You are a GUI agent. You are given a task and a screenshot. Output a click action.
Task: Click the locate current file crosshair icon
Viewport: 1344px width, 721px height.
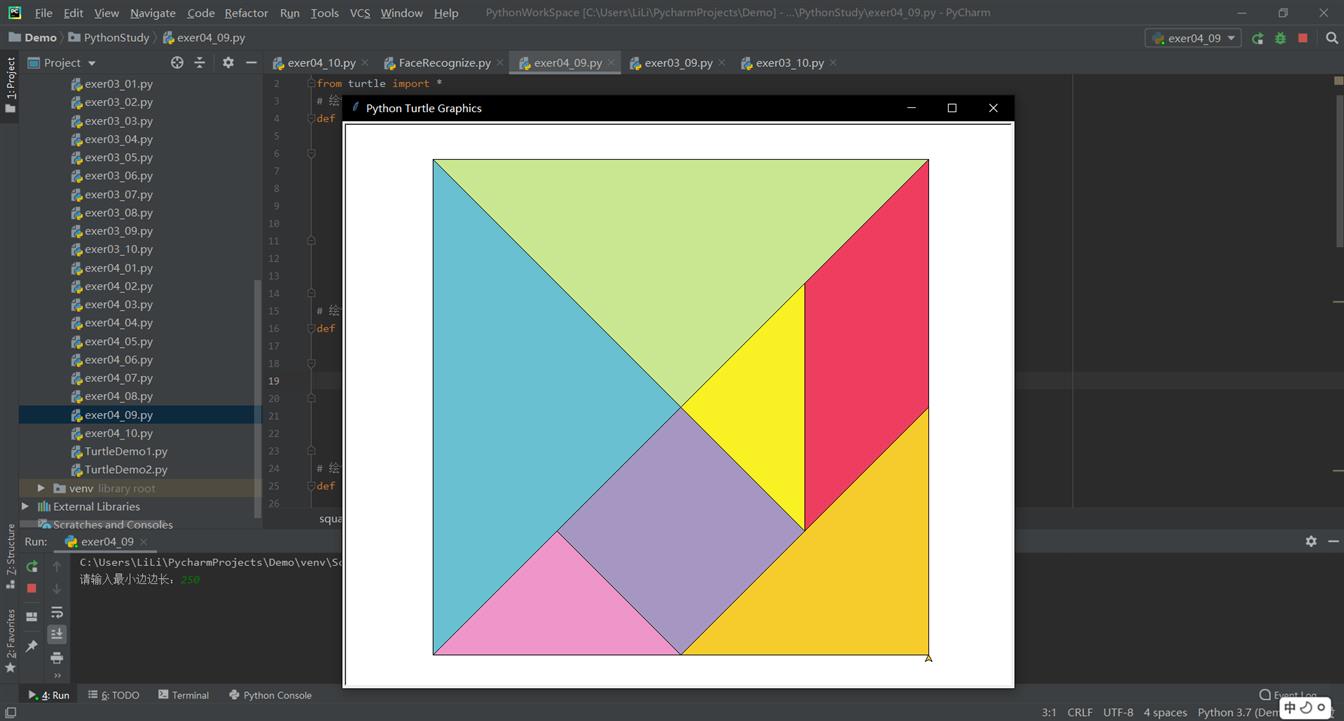[177, 62]
